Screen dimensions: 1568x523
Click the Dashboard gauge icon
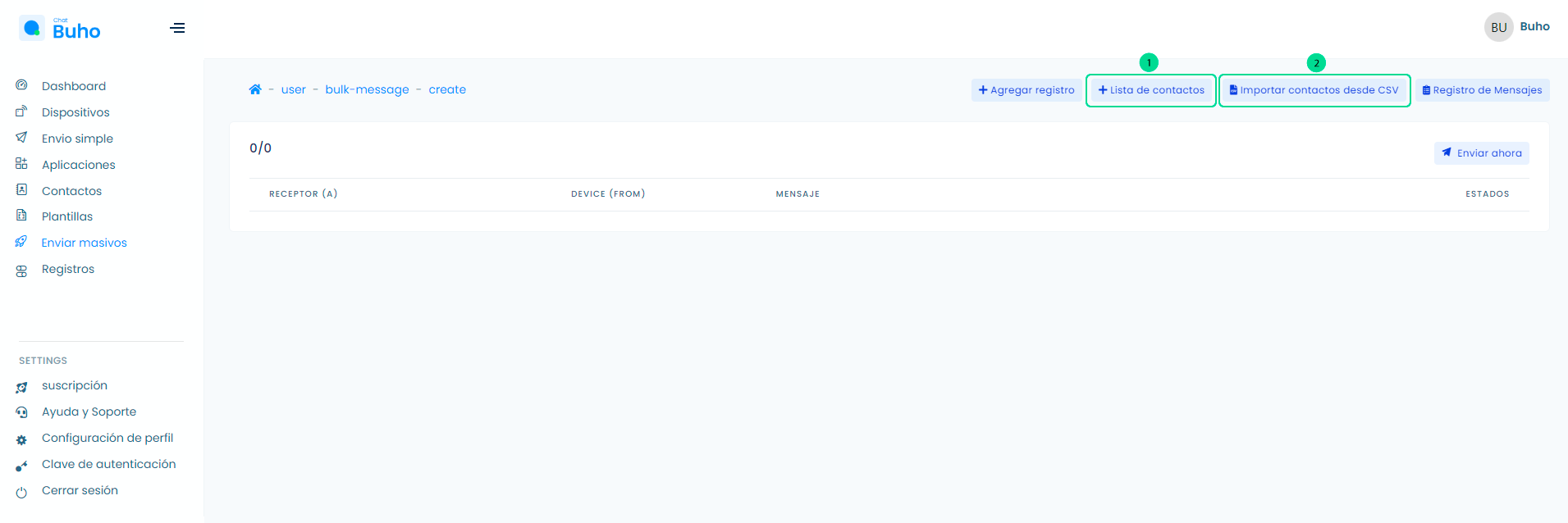coord(22,85)
